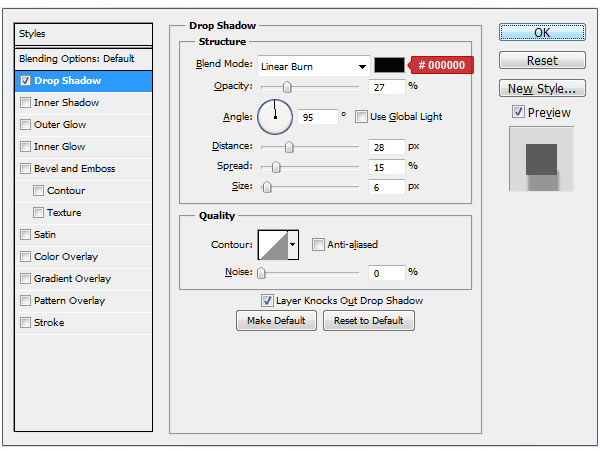Click the Spread slider handle
Screen dimensions: 600x451
pos(276,167)
